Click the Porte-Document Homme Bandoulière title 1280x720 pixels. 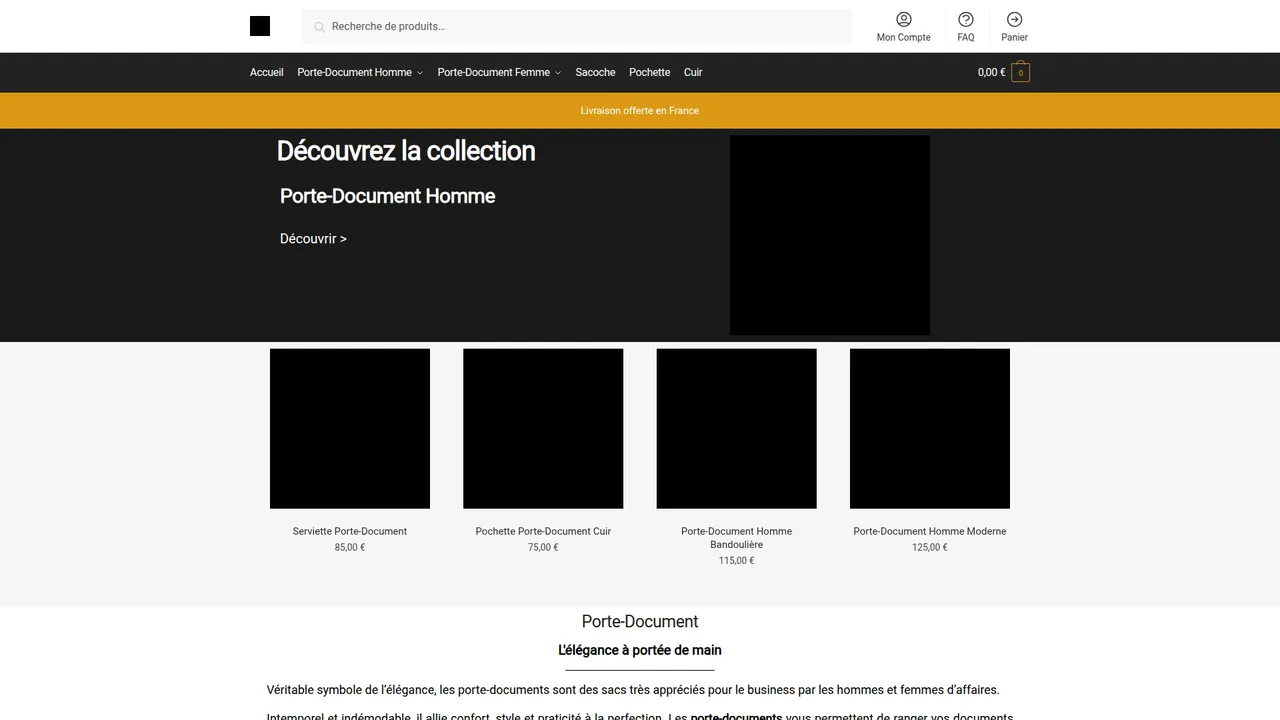(x=737, y=538)
